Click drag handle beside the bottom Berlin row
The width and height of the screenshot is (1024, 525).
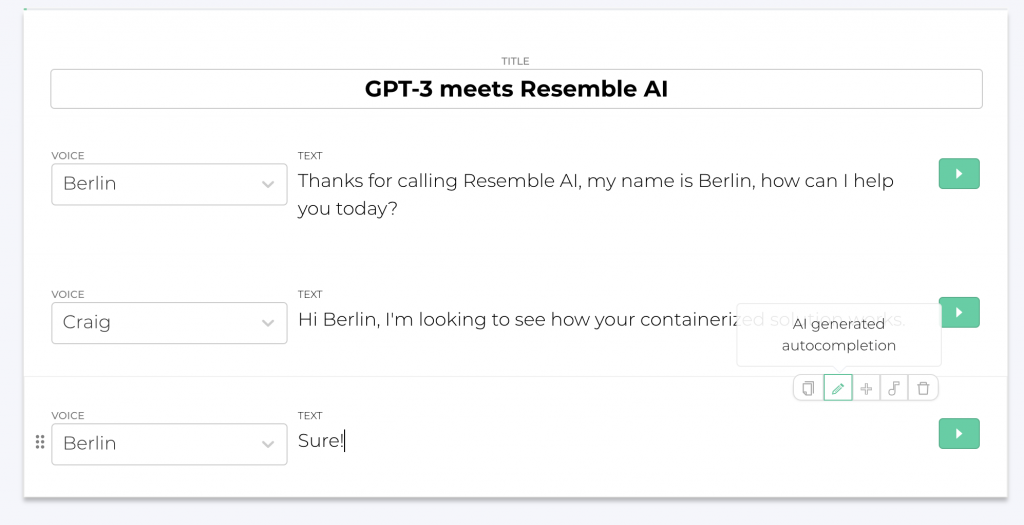tap(40, 442)
